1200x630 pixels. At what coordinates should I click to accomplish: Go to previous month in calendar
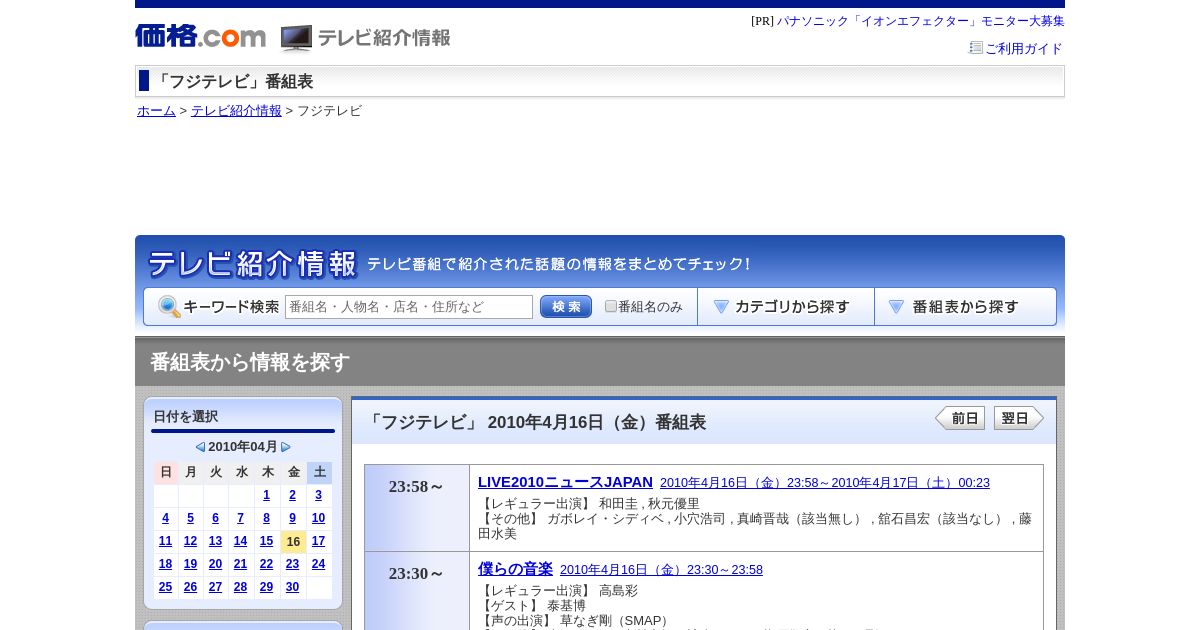coord(200,447)
